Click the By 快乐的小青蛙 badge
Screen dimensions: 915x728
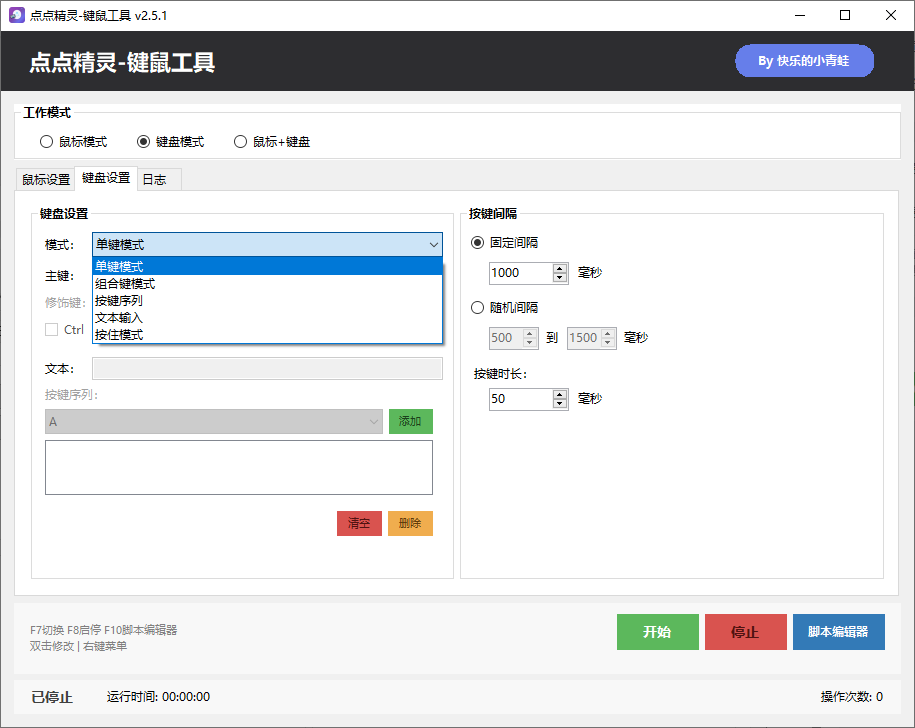point(804,61)
